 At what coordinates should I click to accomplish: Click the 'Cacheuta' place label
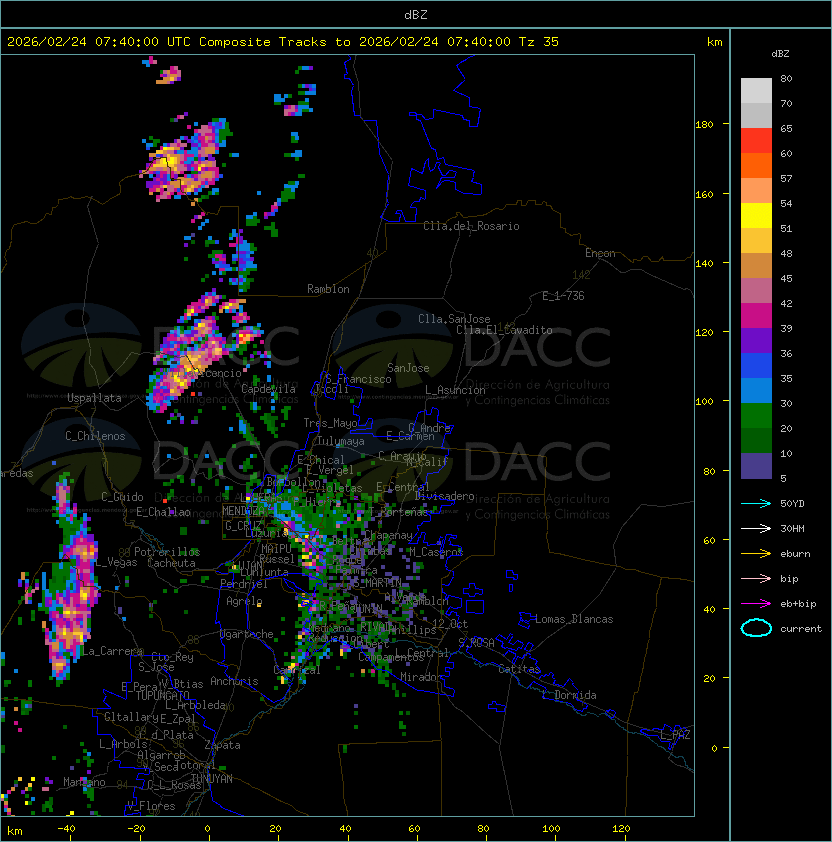coord(171,563)
